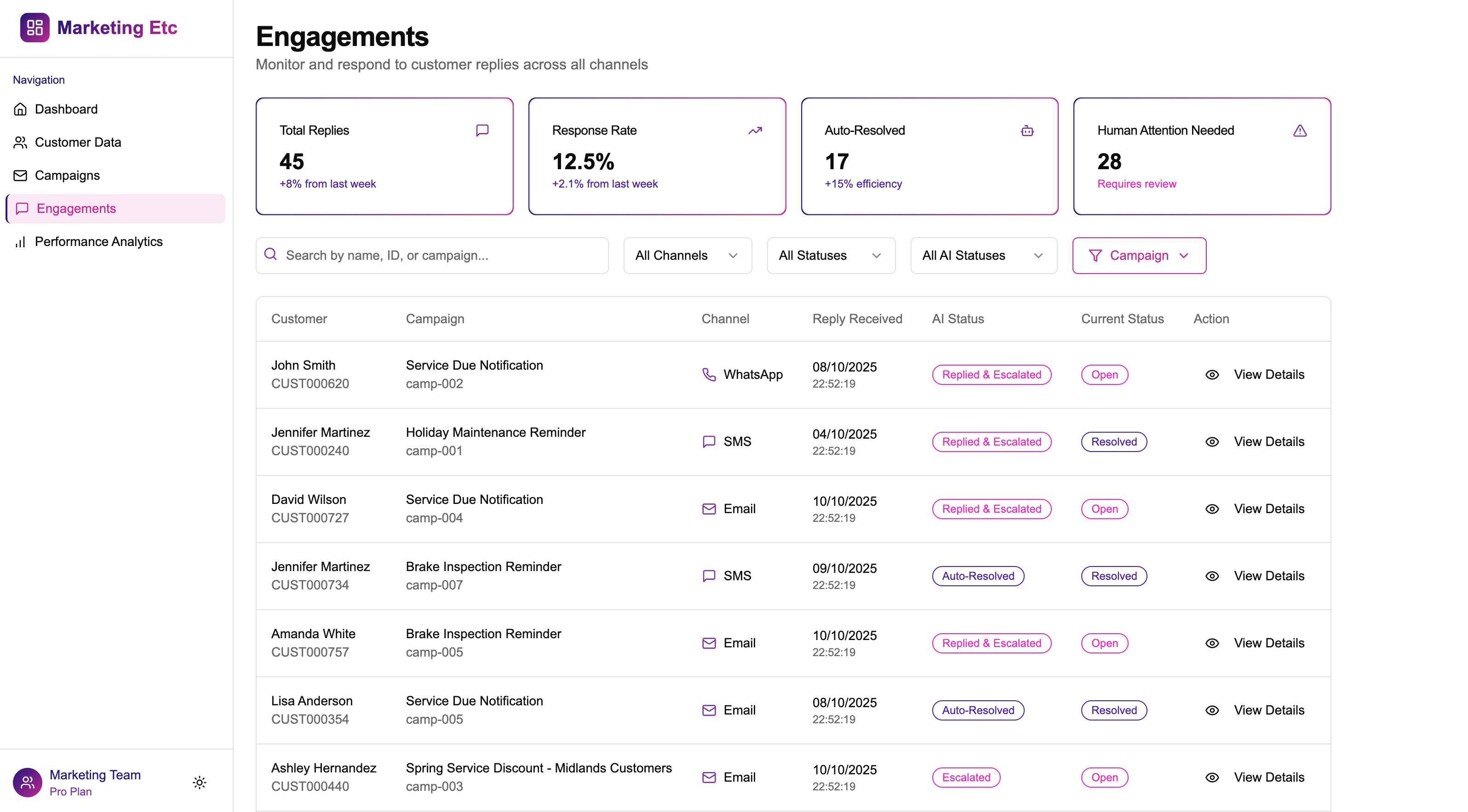Toggle the theme with the sun icon
This screenshot has height=812, width=1468.
pyautogui.click(x=199, y=782)
